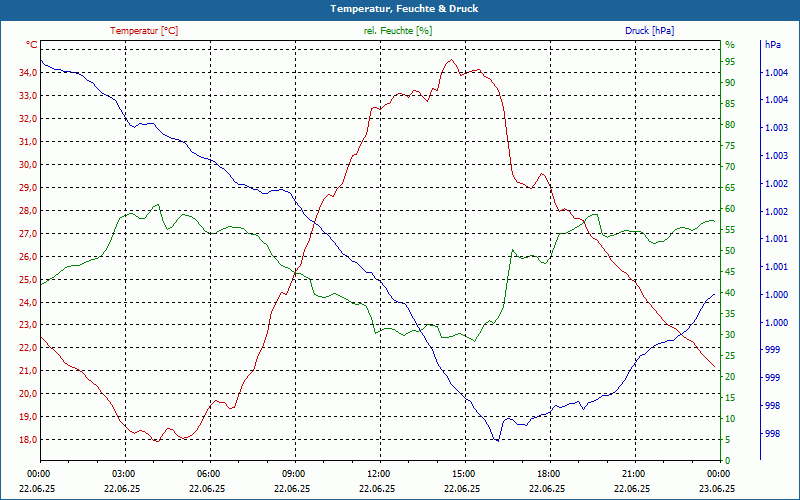800x500 pixels.
Task: Click the 00:00 label above 23.06.25
Action: coord(718,473)
